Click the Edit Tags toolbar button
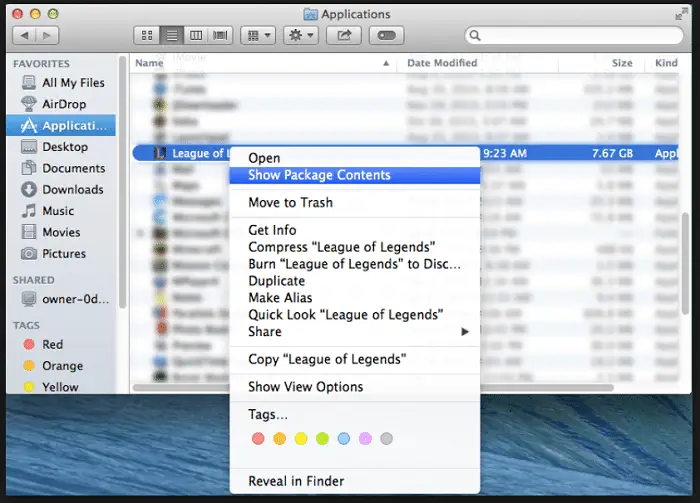This screenshot has height=503, width=700. [387, 35]
